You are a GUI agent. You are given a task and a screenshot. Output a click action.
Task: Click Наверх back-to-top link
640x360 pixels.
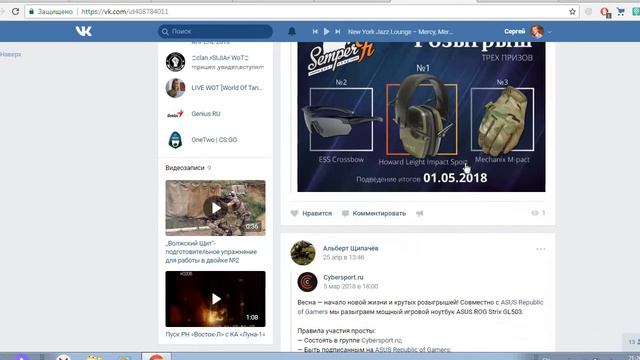10,54
